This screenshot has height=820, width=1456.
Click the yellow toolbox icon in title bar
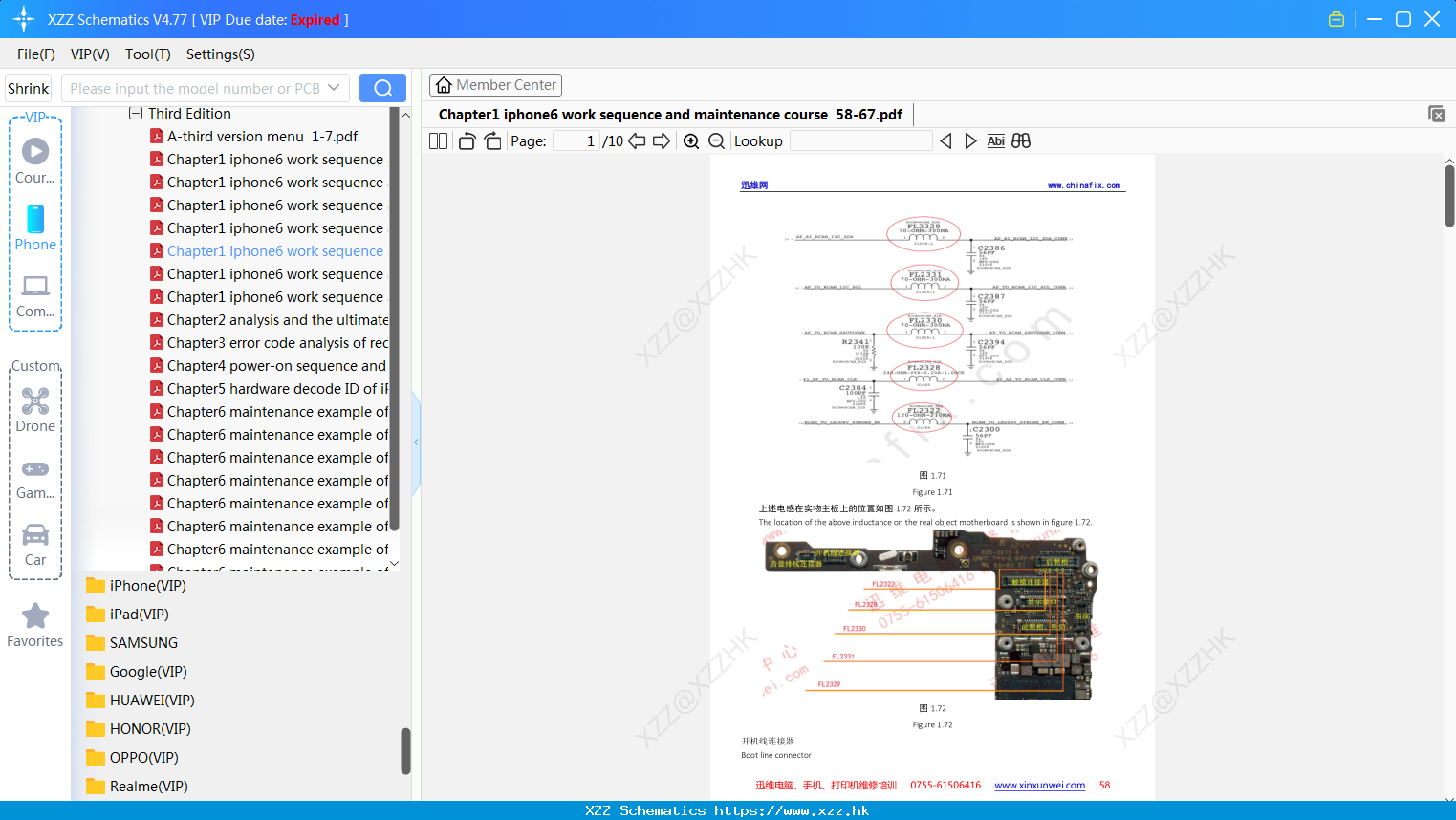pyautogui.click(x=1336, y=19)
